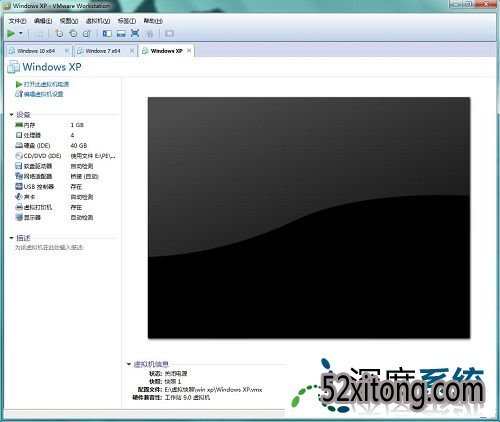This screenshot has width=500, height=422.
Task: Close the Windows XP tab
Action: tap(189, 51)
